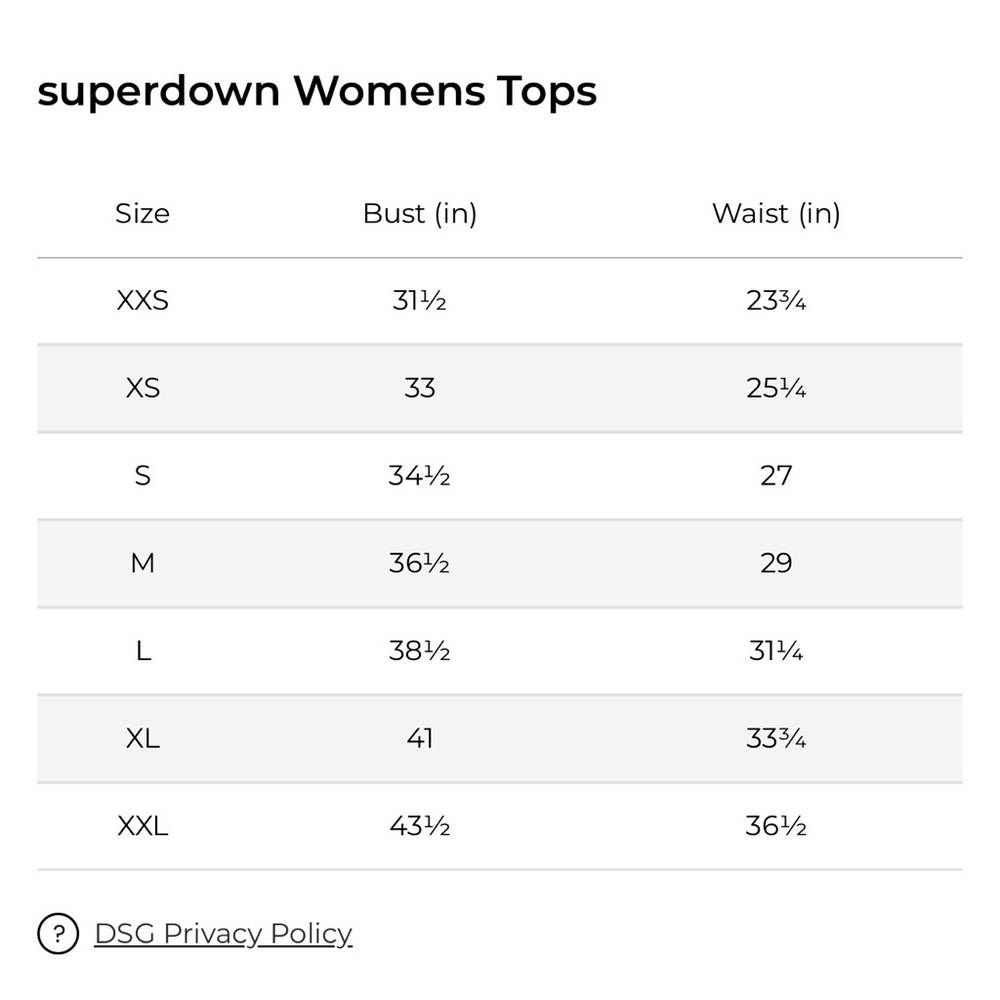This screenshot has height=1000, width=1000.
Task: Open the DSG Privacy Policy link
Action: point(223,934)
